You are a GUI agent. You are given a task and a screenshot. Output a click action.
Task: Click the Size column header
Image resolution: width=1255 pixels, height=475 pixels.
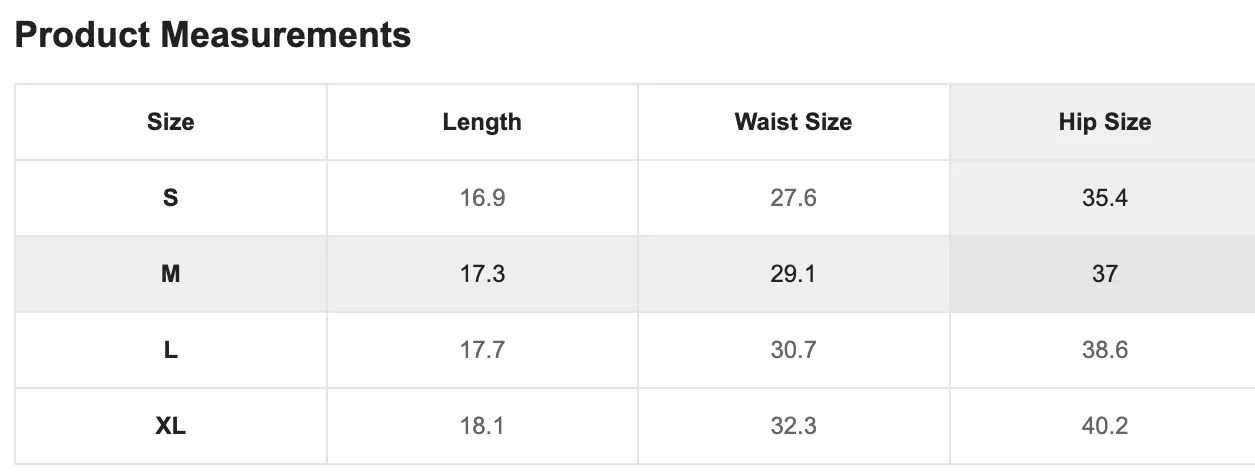171,122
